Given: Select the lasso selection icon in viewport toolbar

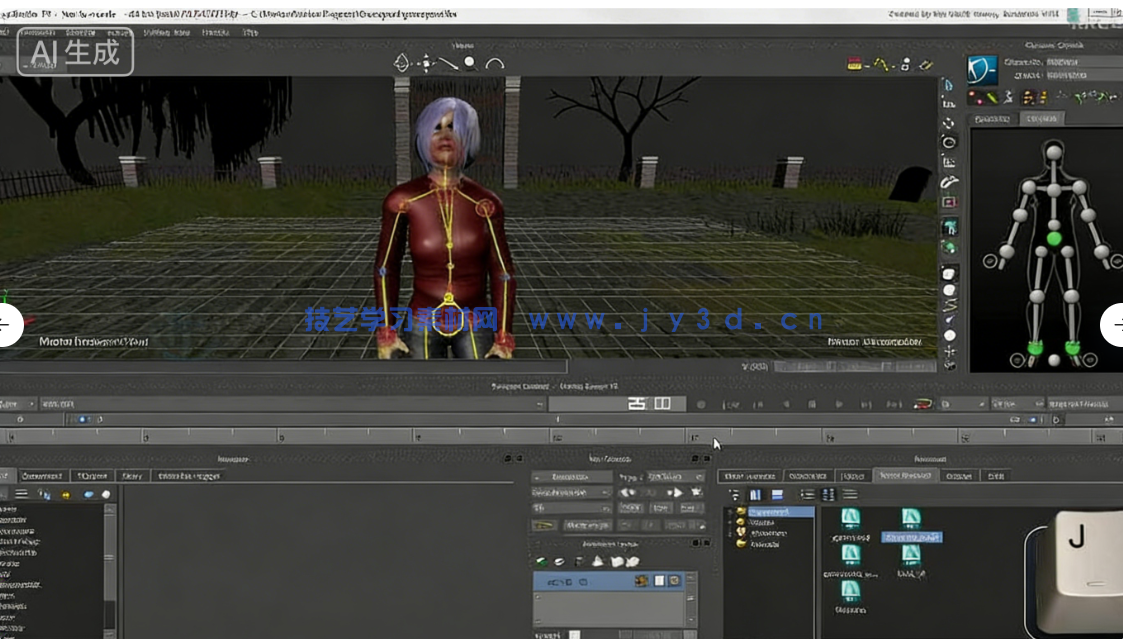Looking at the screenshot, I should (400, 64).
